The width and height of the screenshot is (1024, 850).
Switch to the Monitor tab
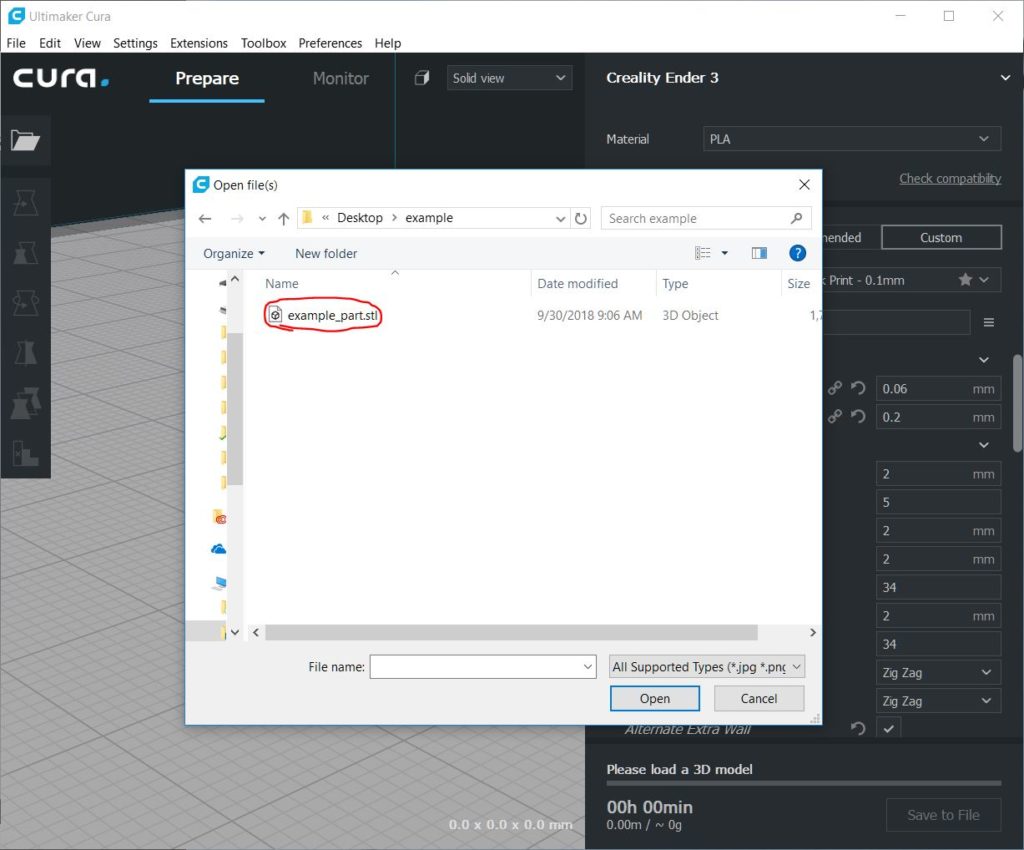pyautogui.click(x=340, y=78)
